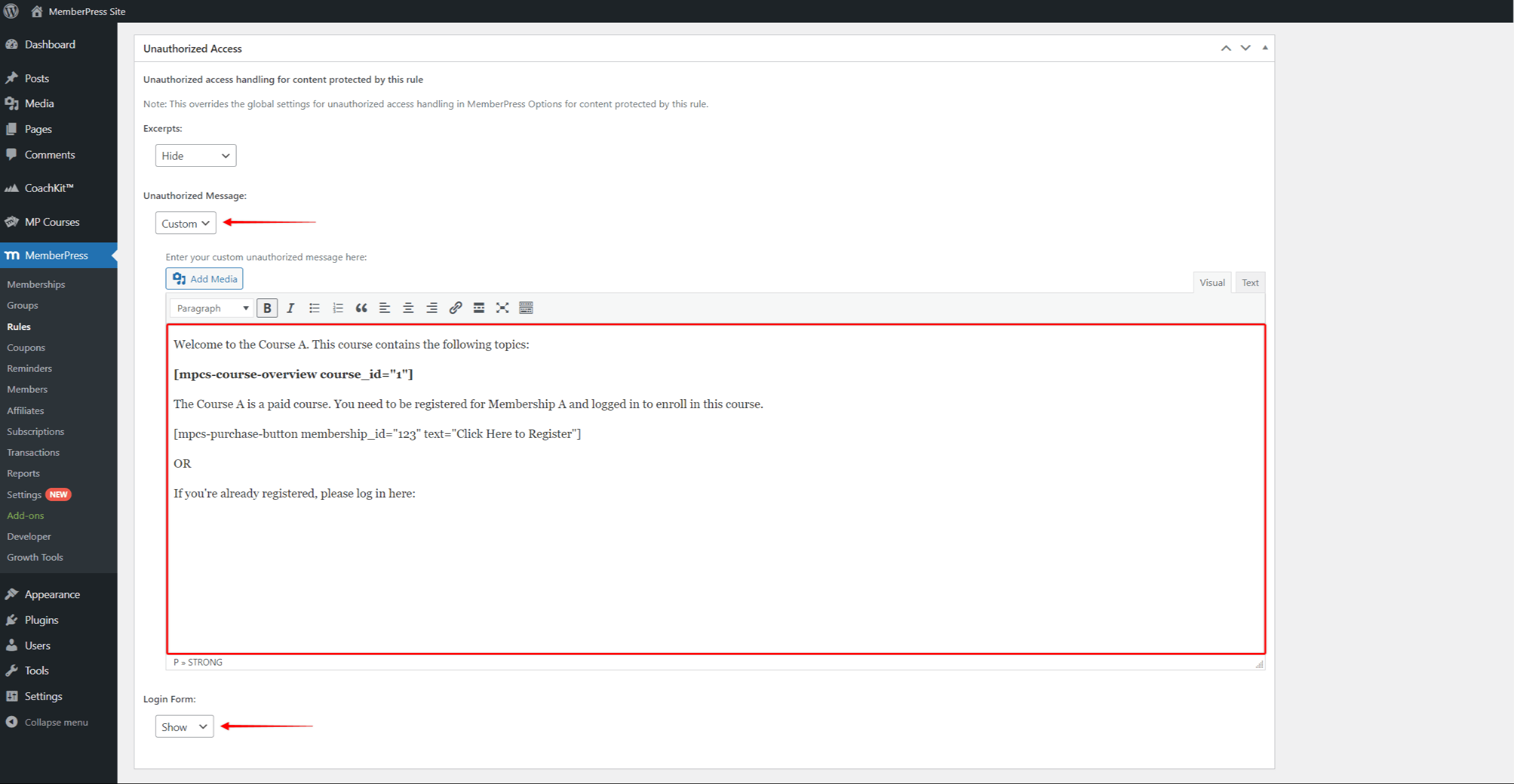Open the Excerpts dropdown menu

pos(195,155)
